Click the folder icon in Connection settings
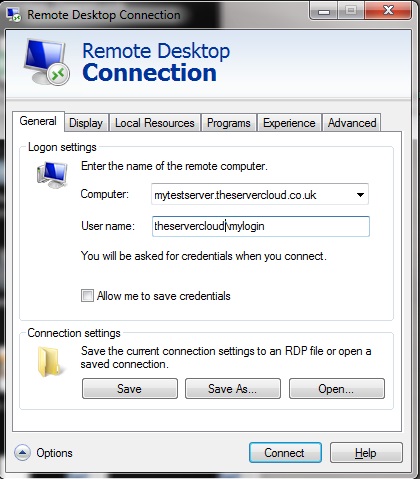This screenshot has width=420, height=479. [x=49, y=361]
